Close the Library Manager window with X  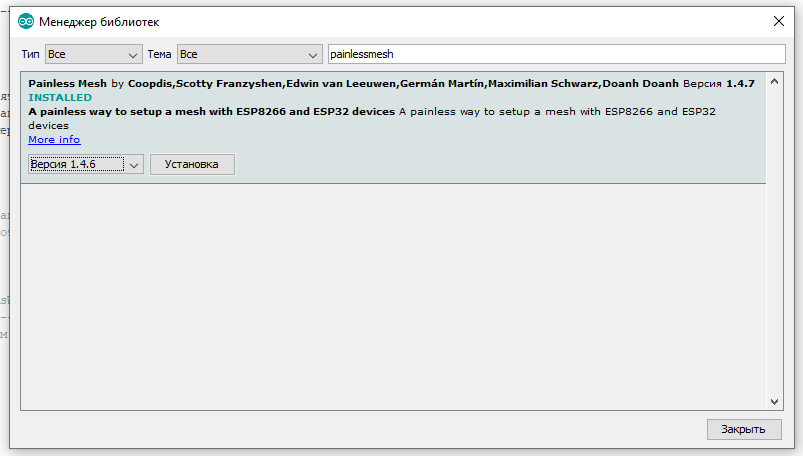(779, 21)
